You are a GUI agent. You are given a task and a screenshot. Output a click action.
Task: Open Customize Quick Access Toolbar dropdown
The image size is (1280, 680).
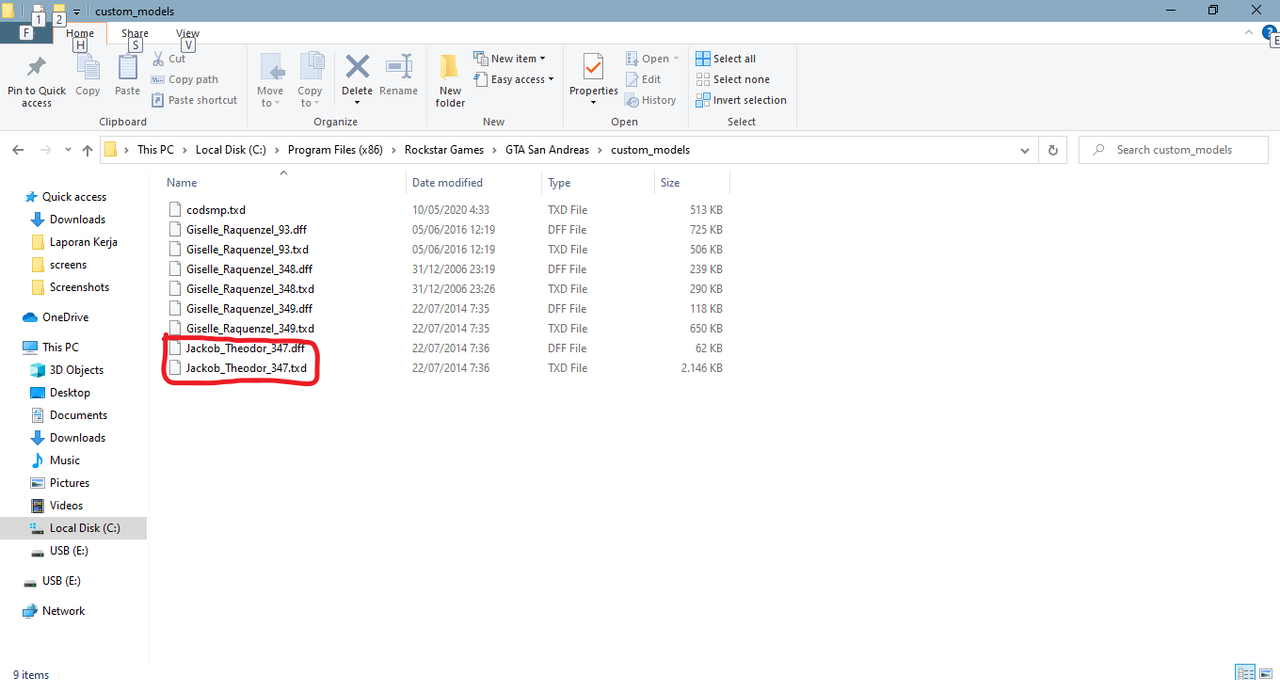pyautogui.click(x=76, y=11)
